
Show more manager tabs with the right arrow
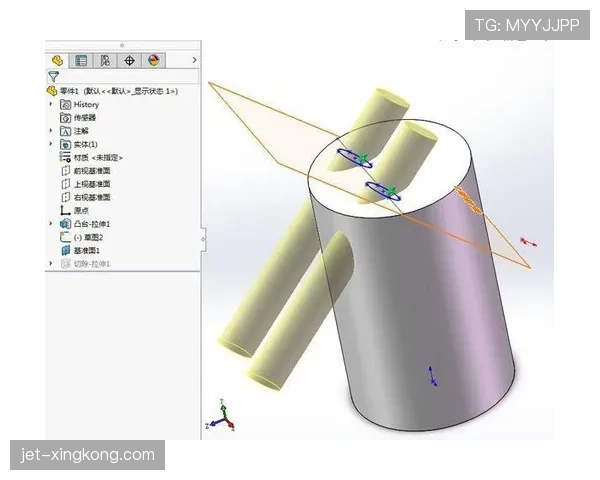tap(194, 60)
